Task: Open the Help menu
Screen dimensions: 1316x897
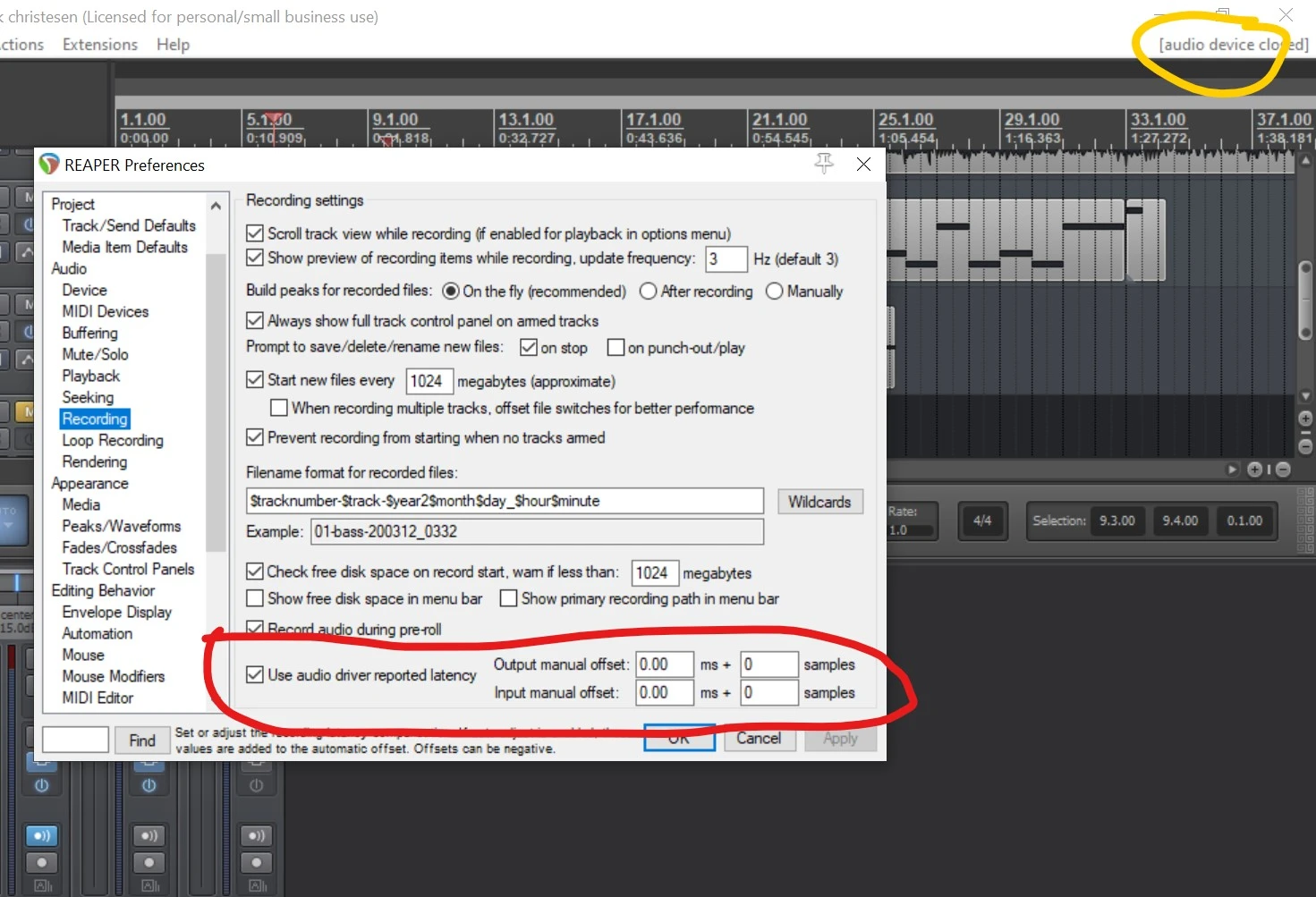Action: 173,45
